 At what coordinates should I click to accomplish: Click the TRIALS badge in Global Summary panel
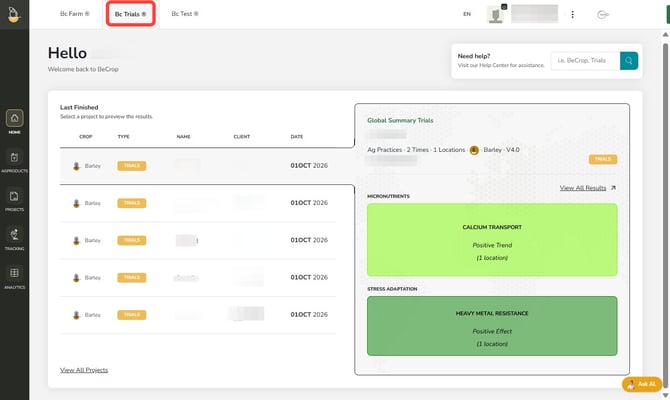point(602,159)
